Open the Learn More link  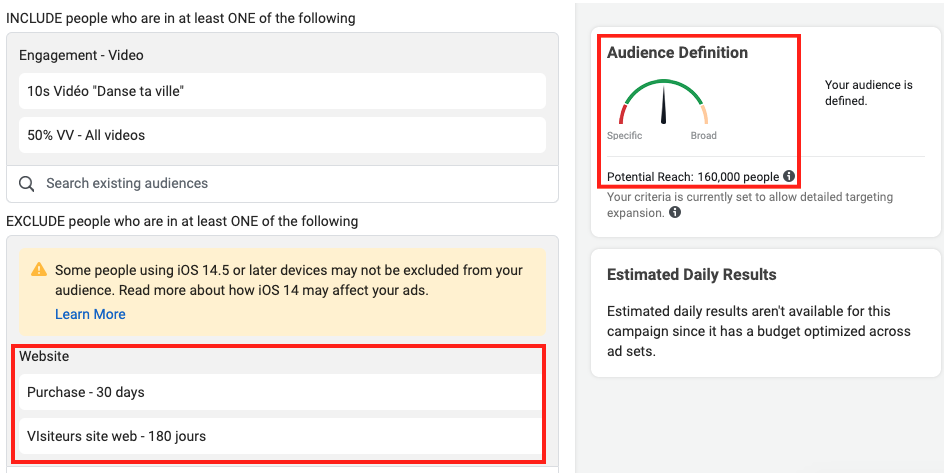click(x=90, y=314)
